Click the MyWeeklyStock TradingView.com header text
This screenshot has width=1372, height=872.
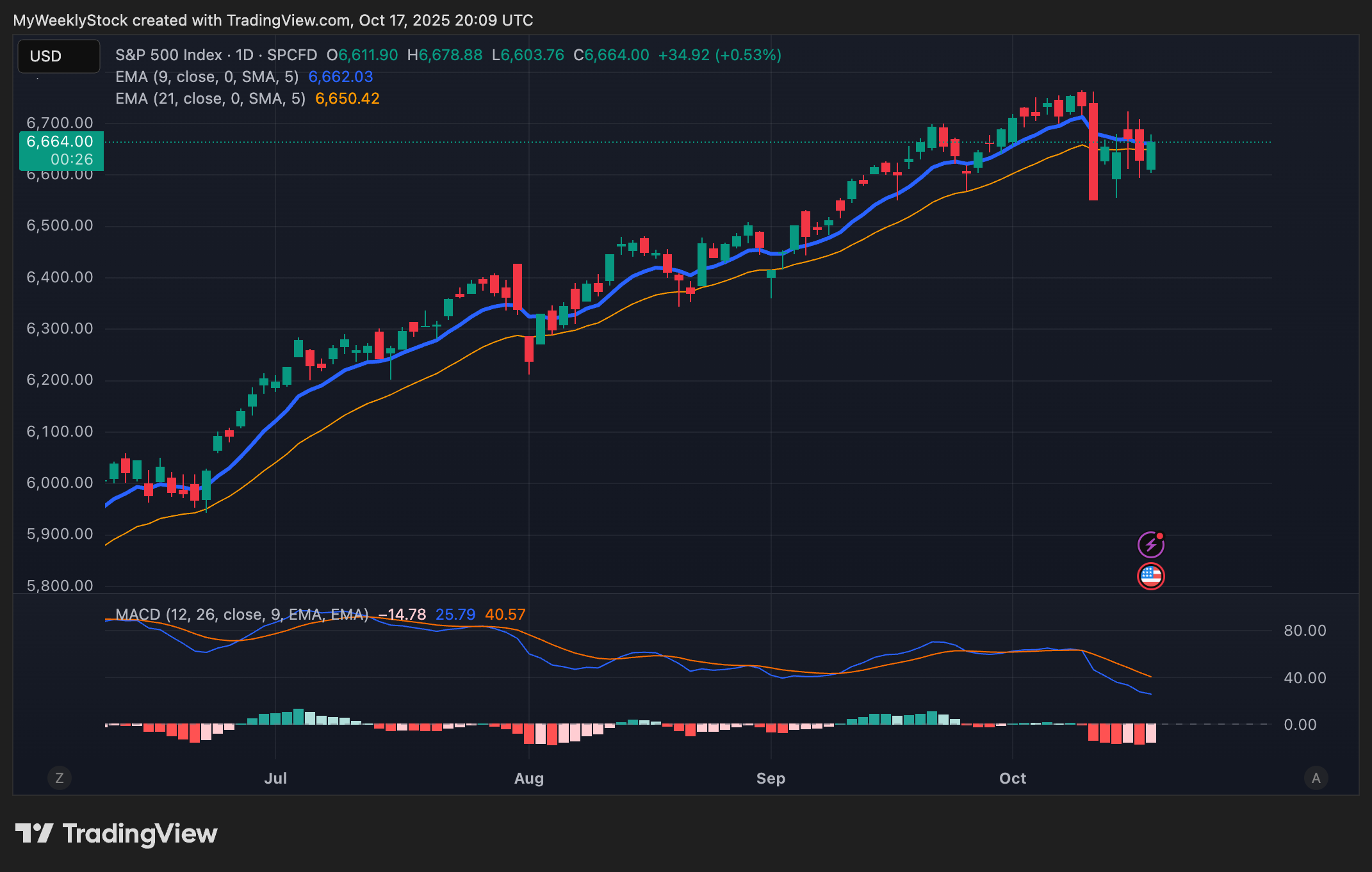(273, 20)
